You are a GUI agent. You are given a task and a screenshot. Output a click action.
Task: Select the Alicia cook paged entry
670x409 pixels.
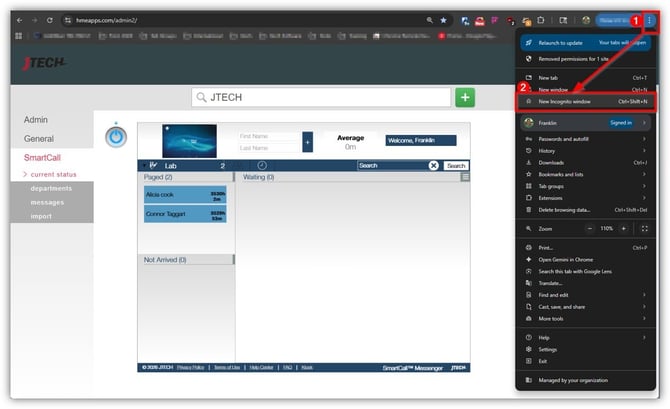[x=185, y=195]
